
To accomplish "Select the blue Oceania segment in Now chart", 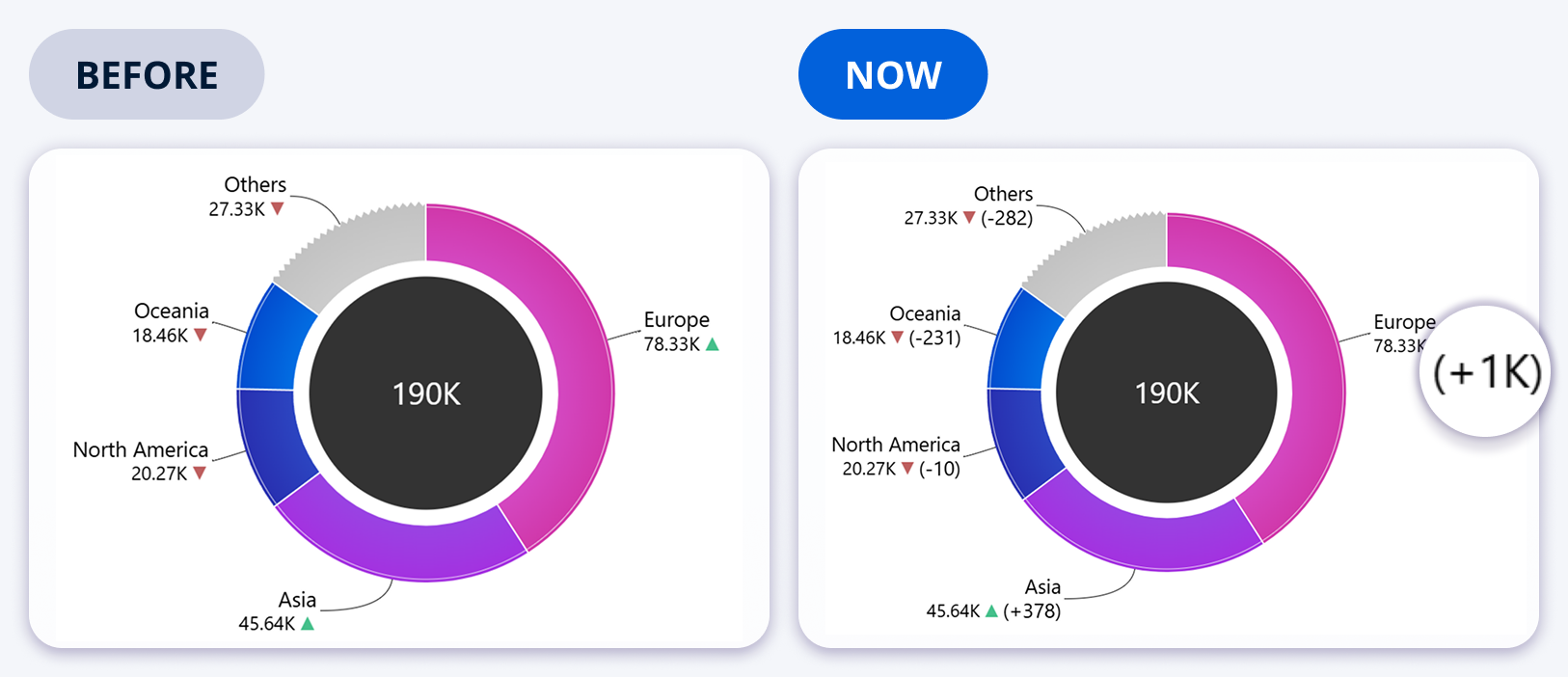I will (x=1022, y=342).
